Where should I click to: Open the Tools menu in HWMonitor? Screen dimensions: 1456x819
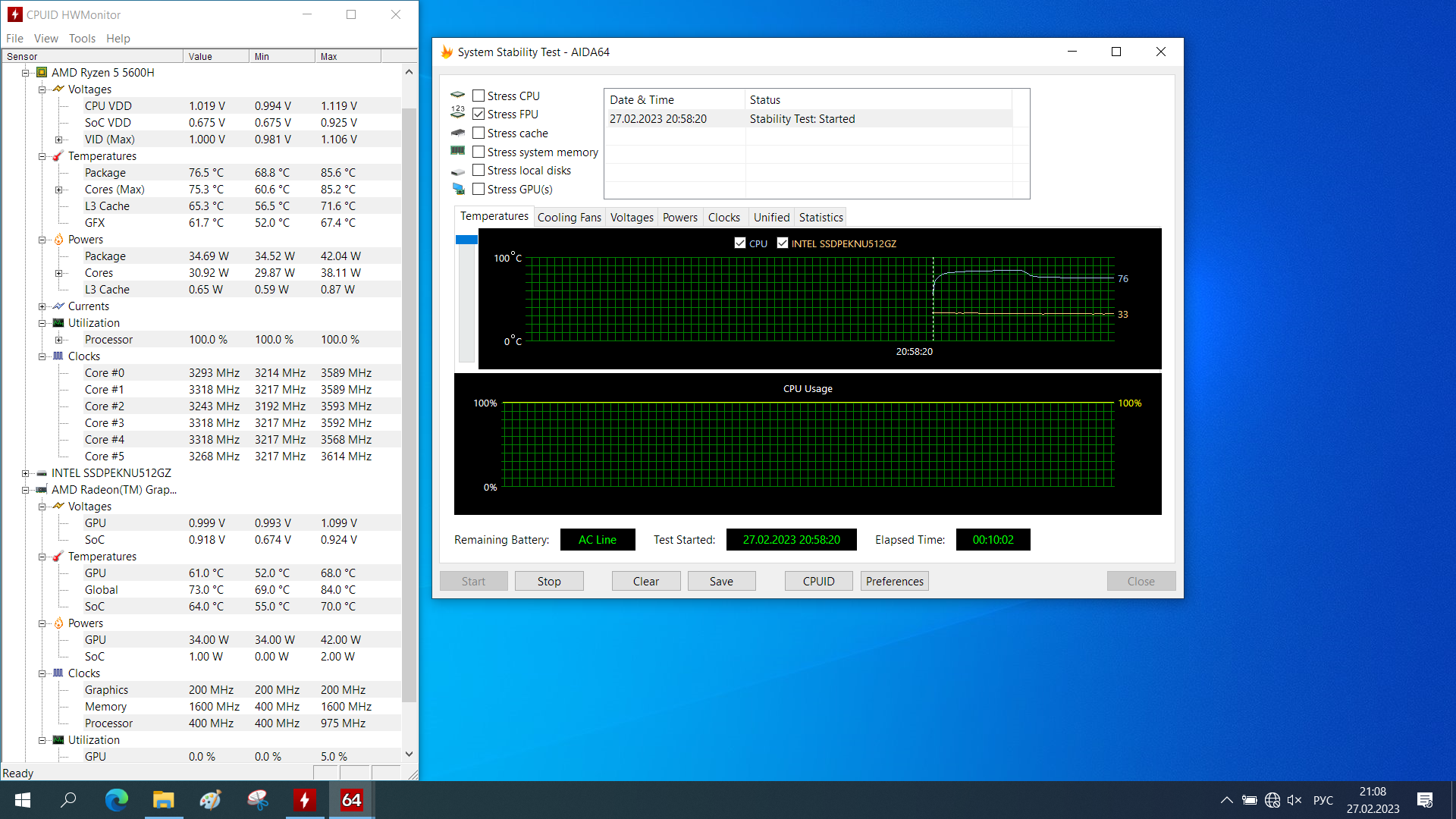tap(82, 38)
